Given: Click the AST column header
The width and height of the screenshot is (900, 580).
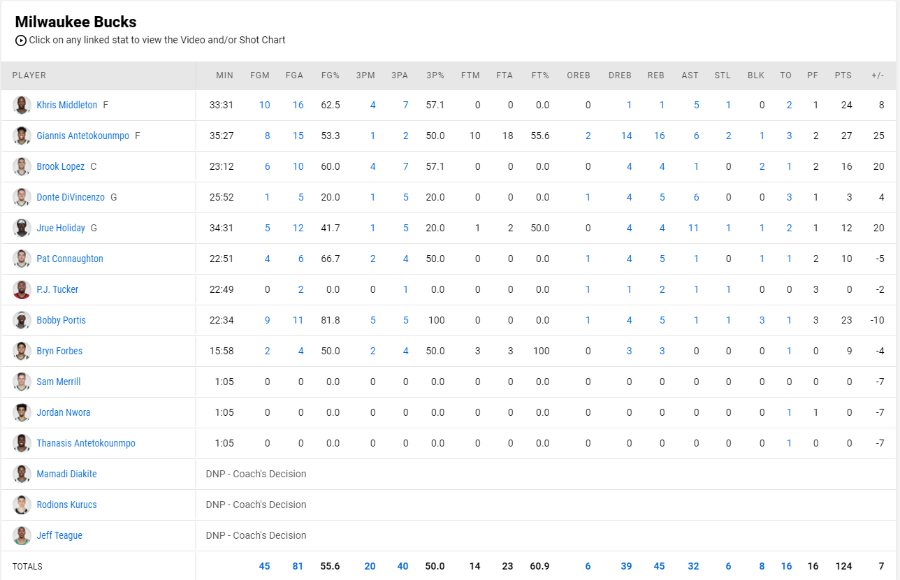Looking at the screenshot, I should point(690,75).
